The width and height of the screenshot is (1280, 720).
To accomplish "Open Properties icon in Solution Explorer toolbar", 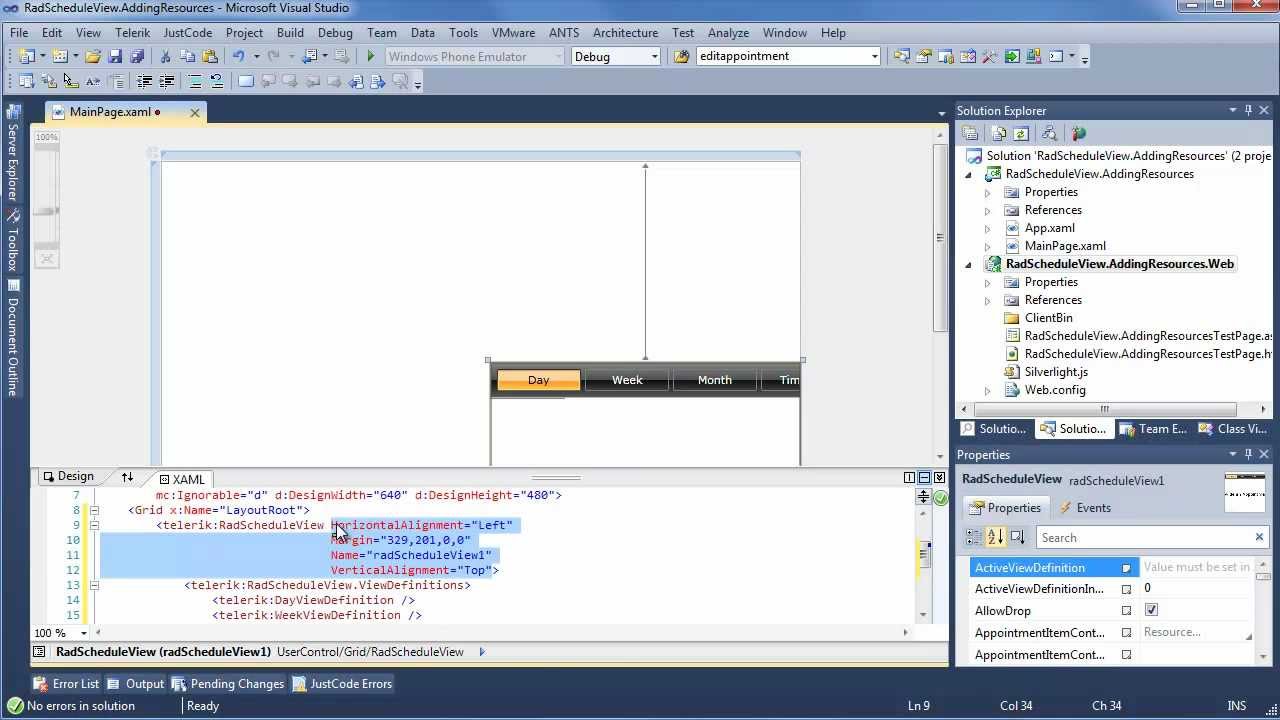I will pyautogui.click(x=969, y=133).
